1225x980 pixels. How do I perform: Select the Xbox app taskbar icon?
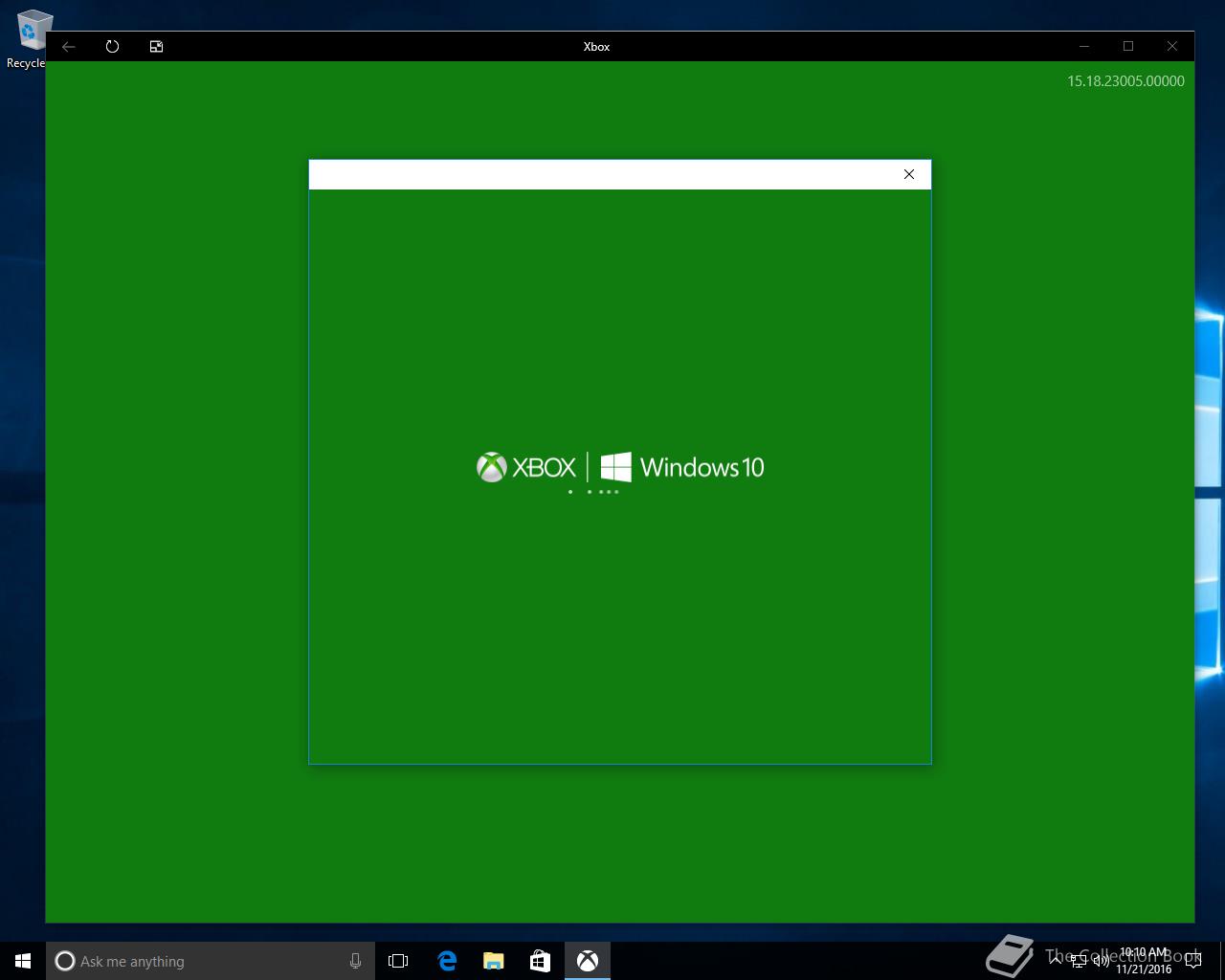click(587, 961)
